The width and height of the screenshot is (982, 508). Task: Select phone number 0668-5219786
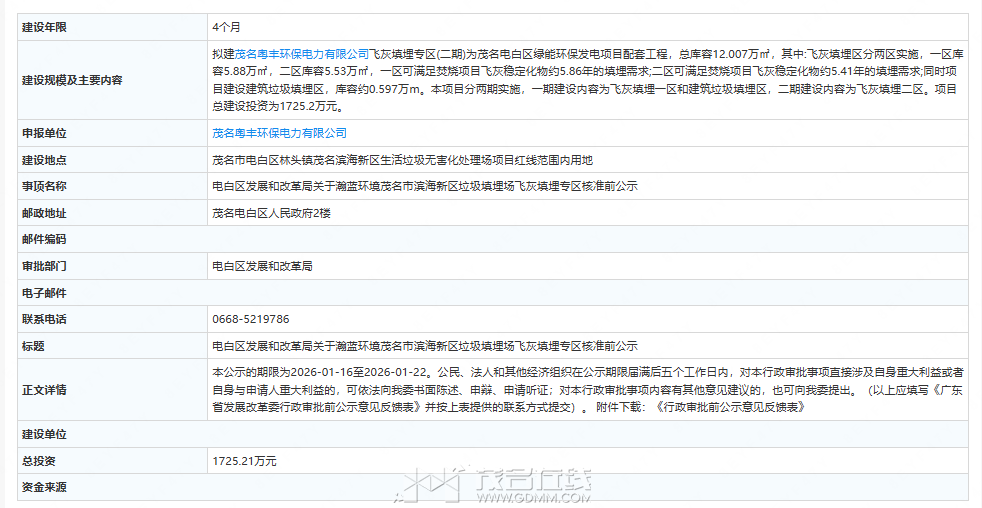click(251, 319)
